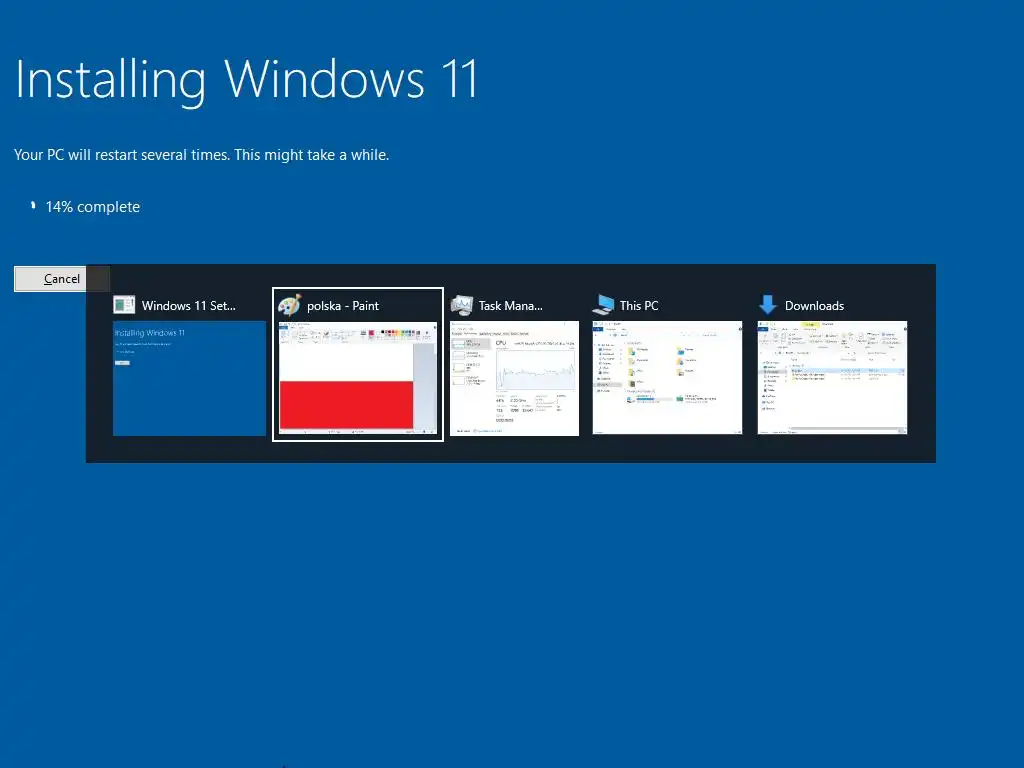This screenshot has height=768, width=1024.
Task: Click the "Task Mana..." title text
Action: 511,306
